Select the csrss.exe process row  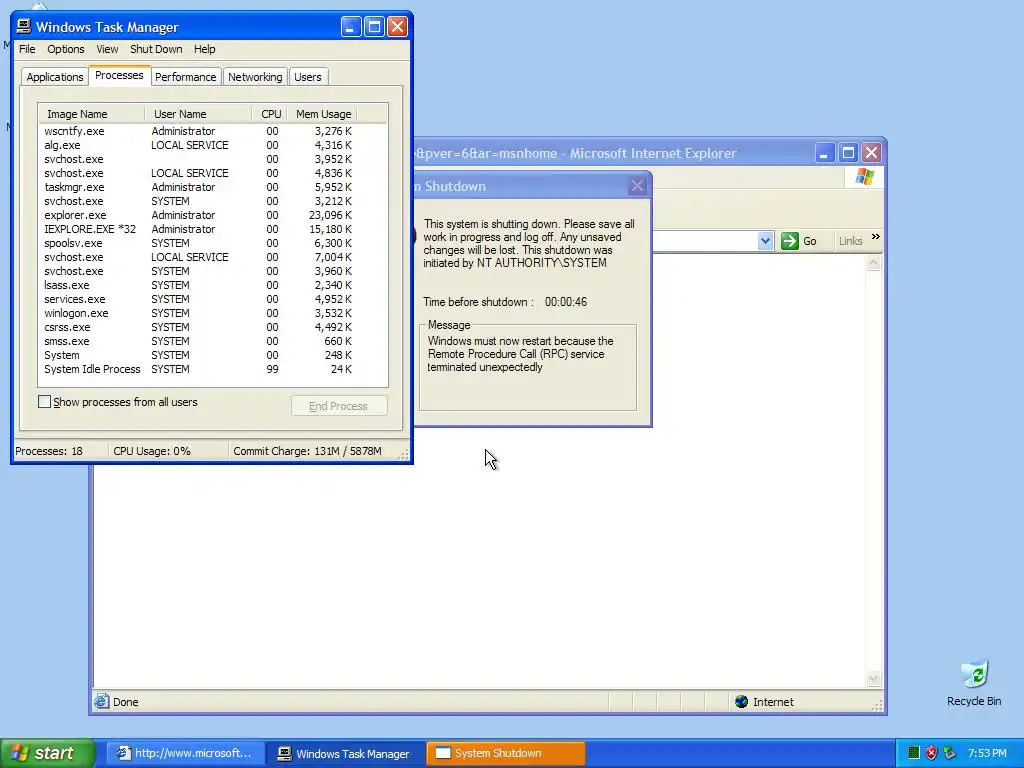tap(213, 327)
